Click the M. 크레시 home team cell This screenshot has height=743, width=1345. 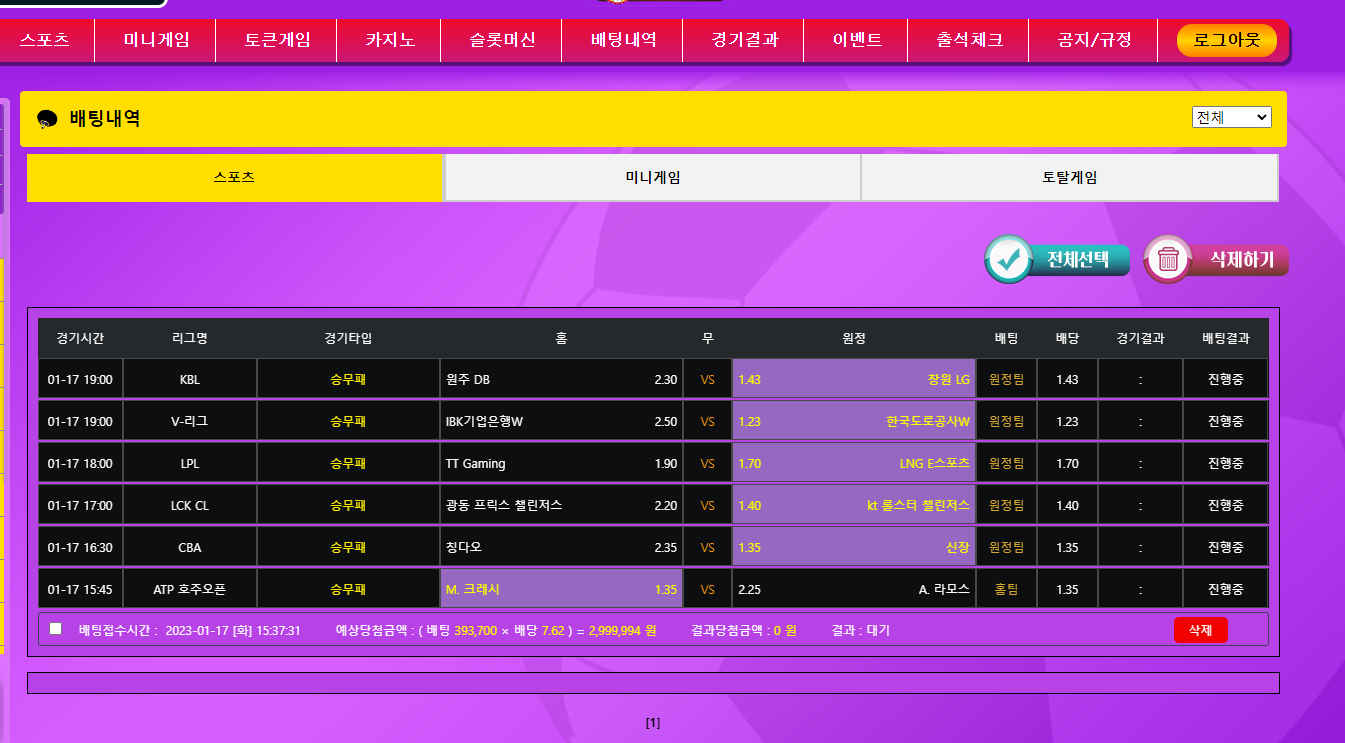561,589
